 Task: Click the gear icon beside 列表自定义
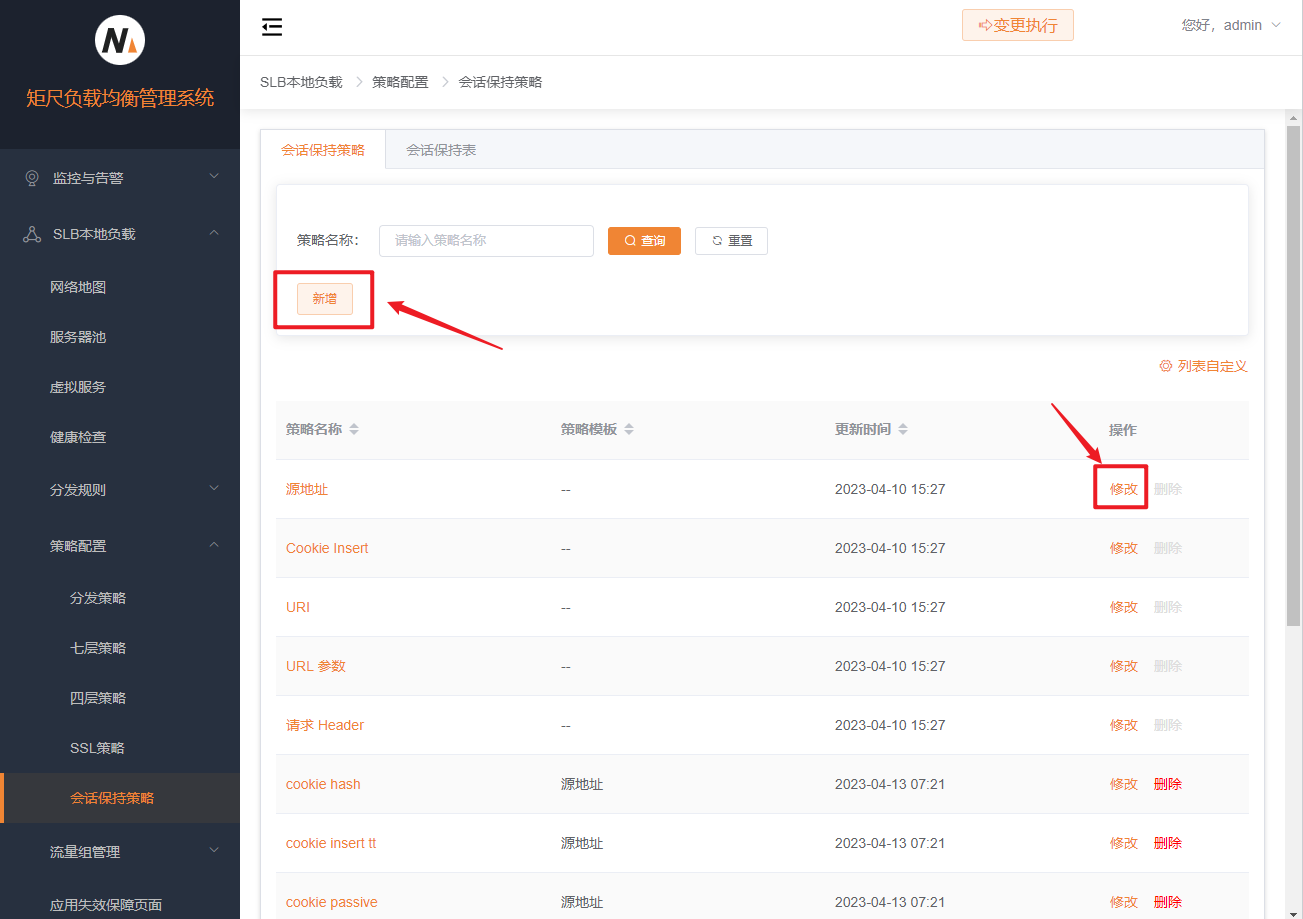tap(1165, 366)
